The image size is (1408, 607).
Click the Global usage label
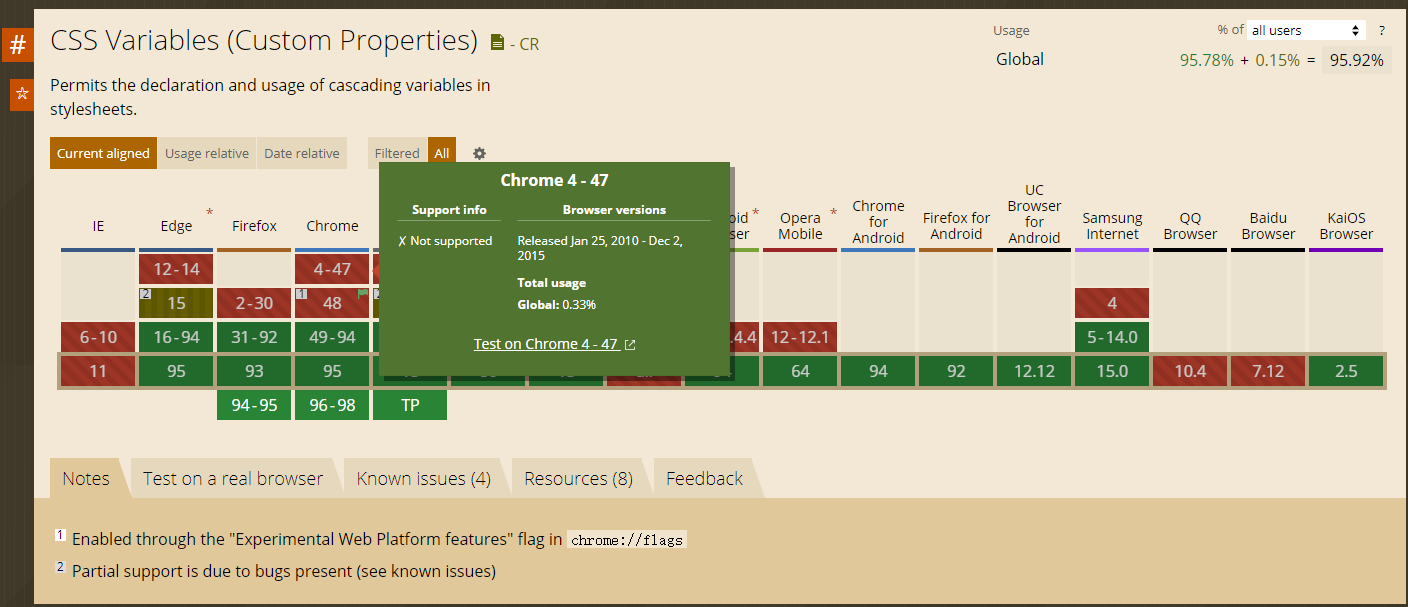(x=1020, y=59)
